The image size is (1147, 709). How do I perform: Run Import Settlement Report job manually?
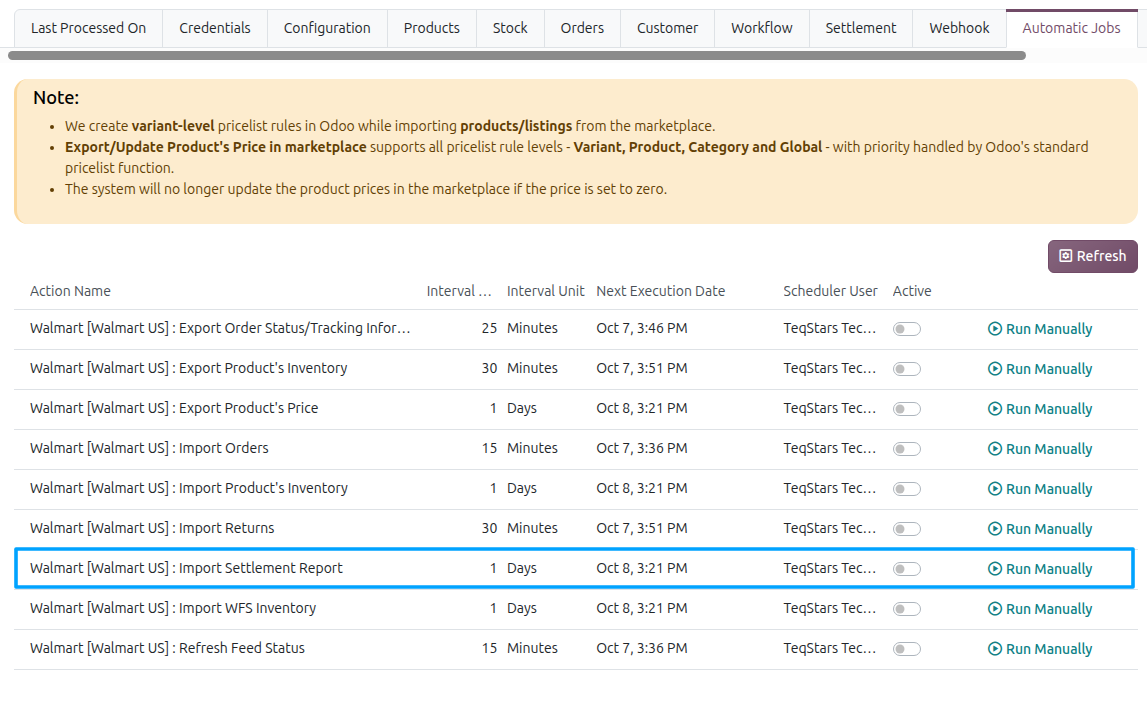[x=1039, y=569]
